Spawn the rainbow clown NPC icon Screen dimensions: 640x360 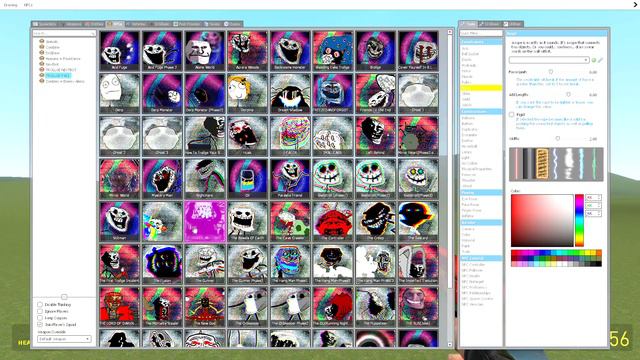(x=162, y=221)
